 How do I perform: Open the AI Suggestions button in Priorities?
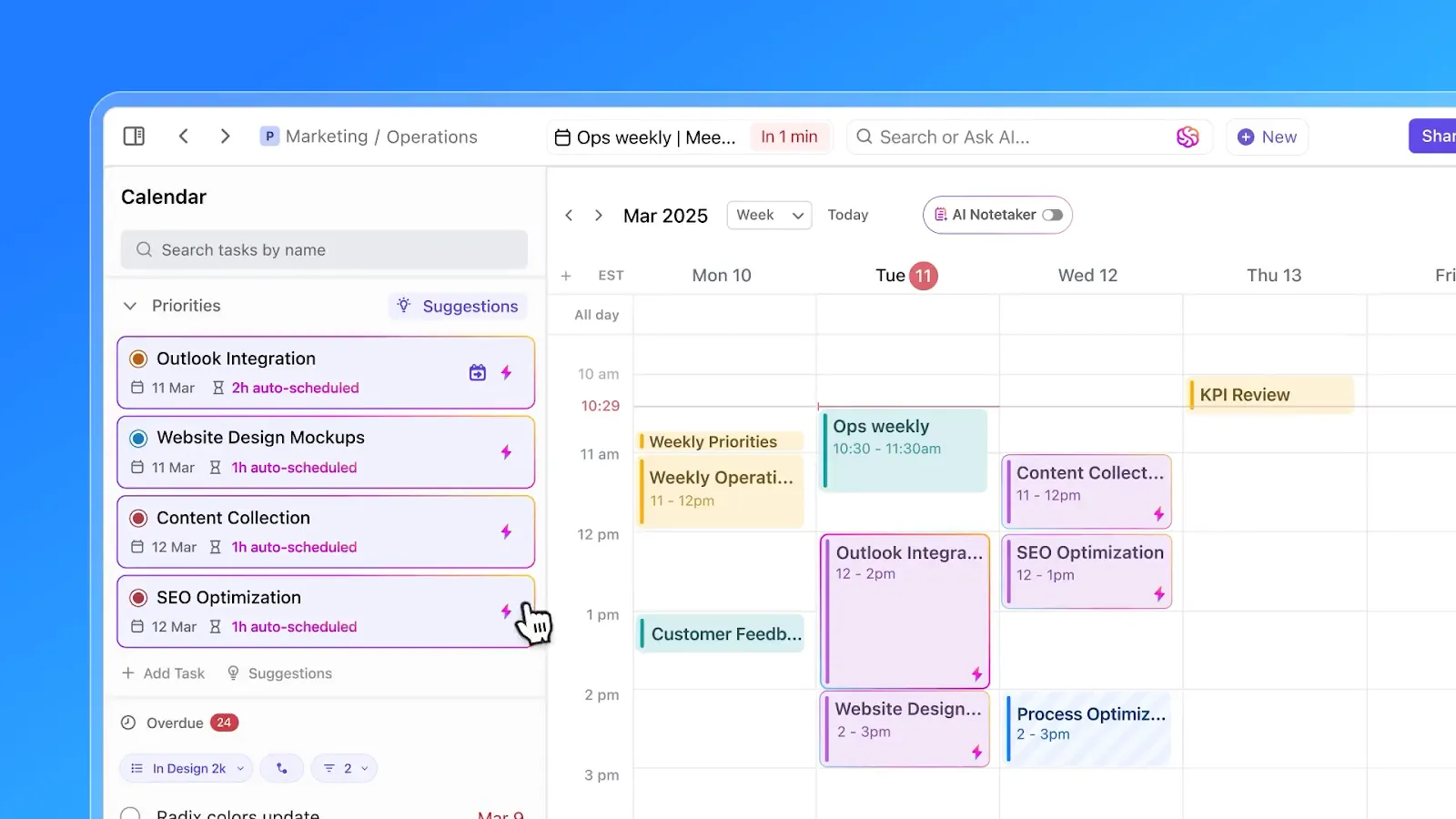(458, 306)
